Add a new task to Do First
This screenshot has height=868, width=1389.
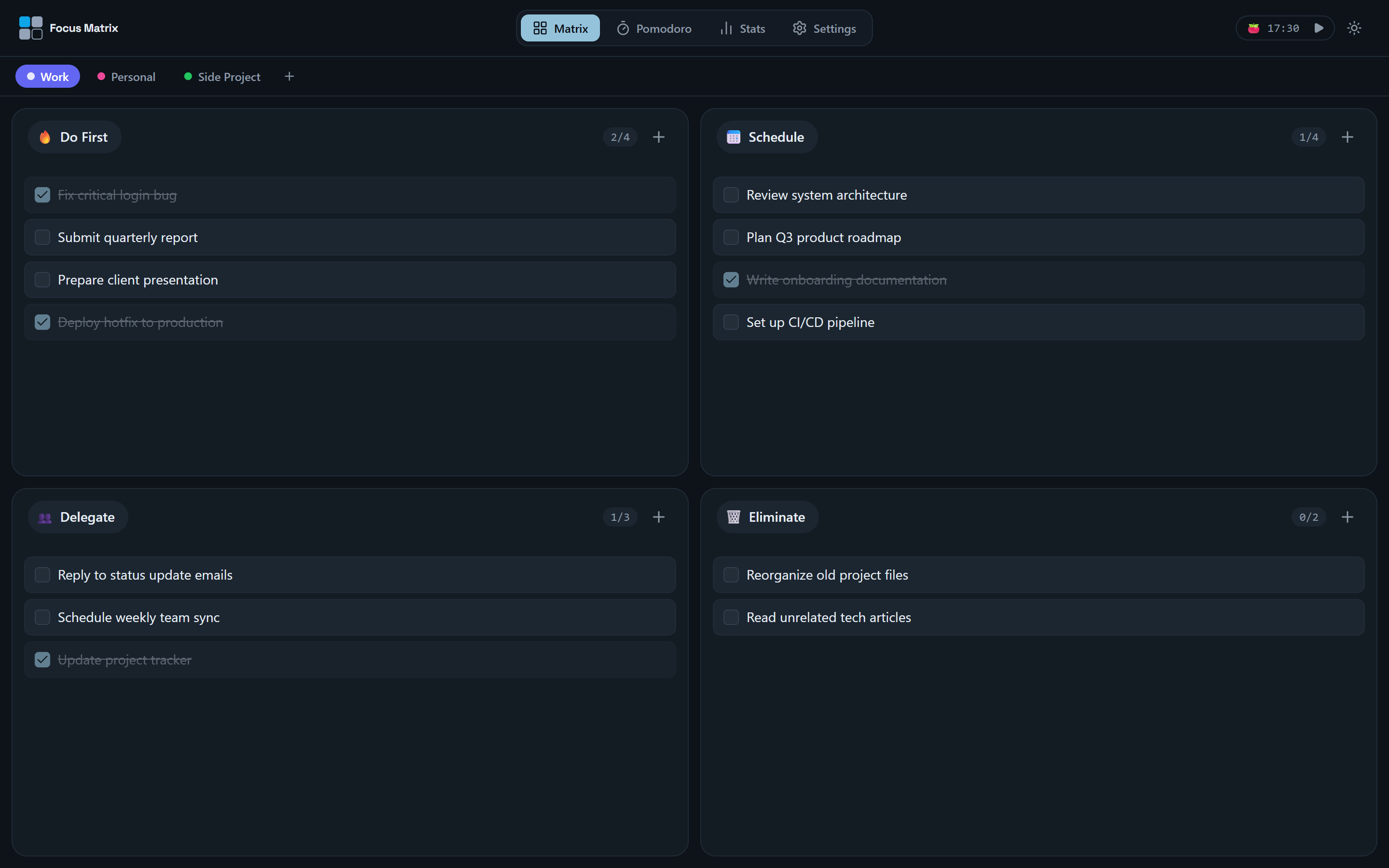[658, 137]
